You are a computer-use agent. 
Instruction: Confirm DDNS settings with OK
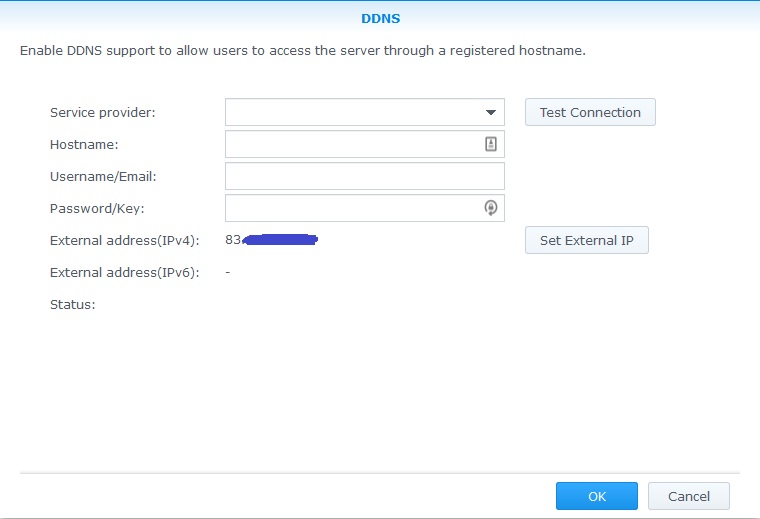(596, 496)
